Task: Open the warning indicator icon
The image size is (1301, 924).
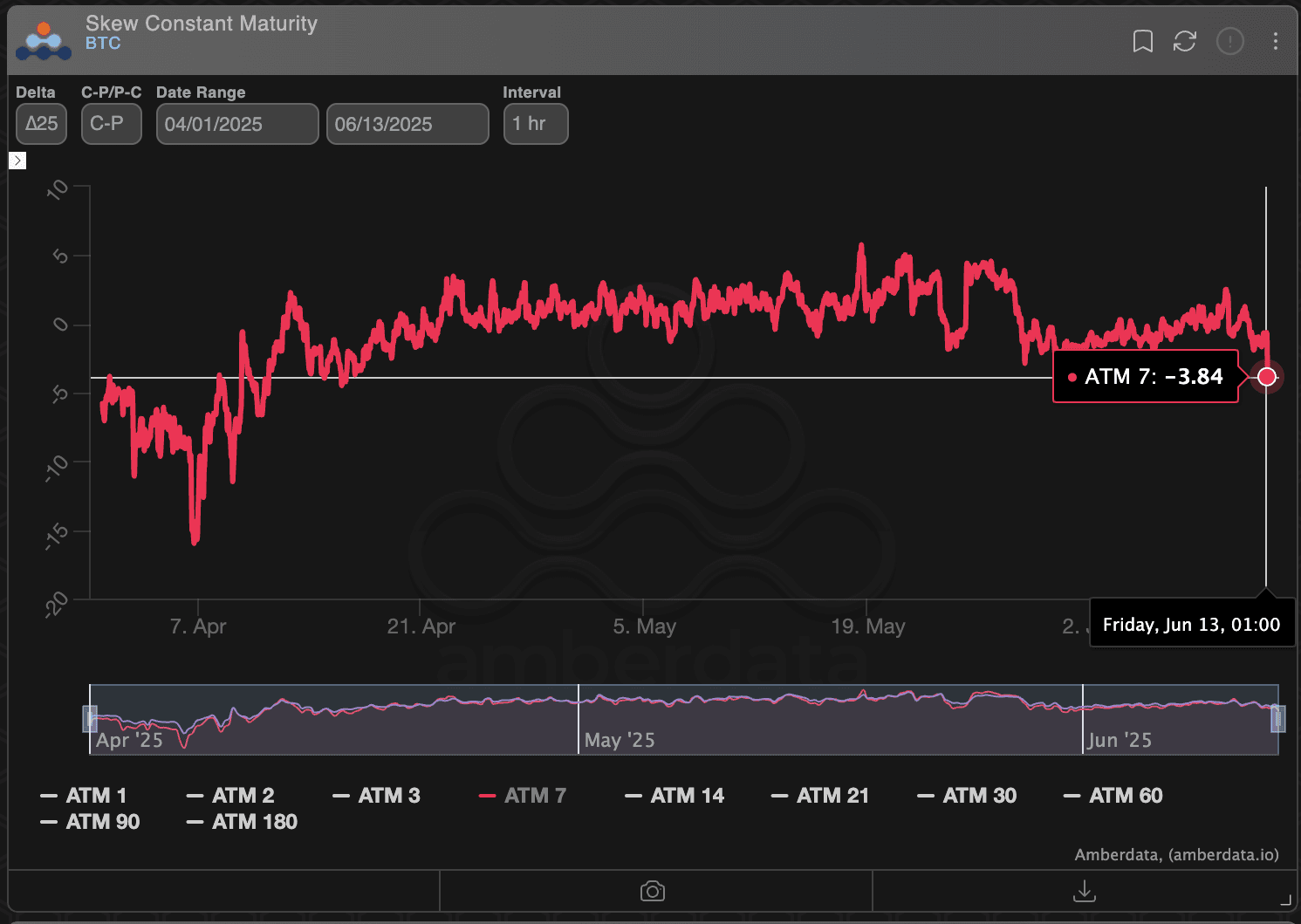Action: pos(1229,41)
